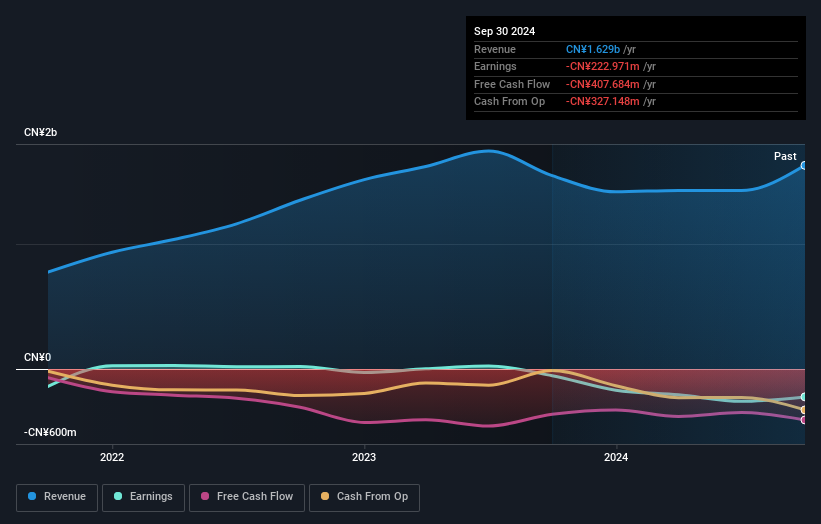Click the Sep 30 2024 tooltip date
Image resolution: width=821 pixels, height=524 pixels.
[x=504, y=31]
